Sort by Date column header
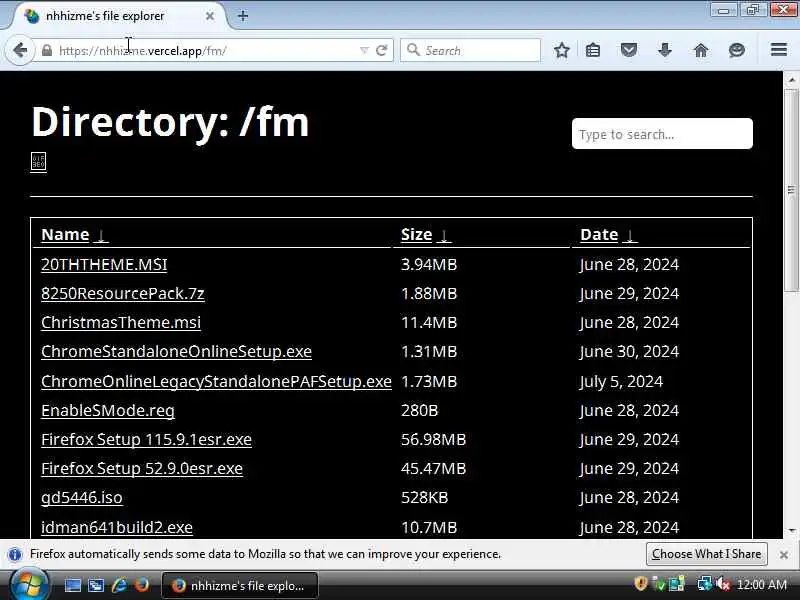 [x=608, y=234]
